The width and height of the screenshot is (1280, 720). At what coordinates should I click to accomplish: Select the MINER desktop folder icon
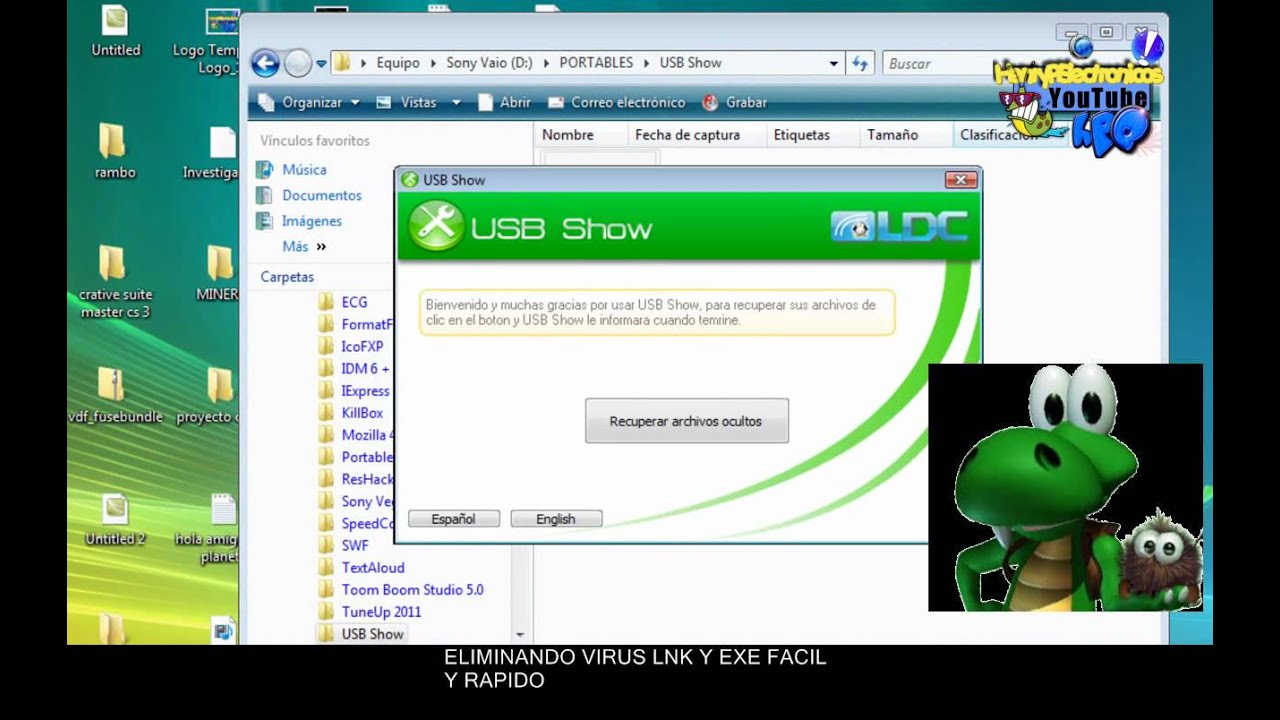(x=218, y=273)
